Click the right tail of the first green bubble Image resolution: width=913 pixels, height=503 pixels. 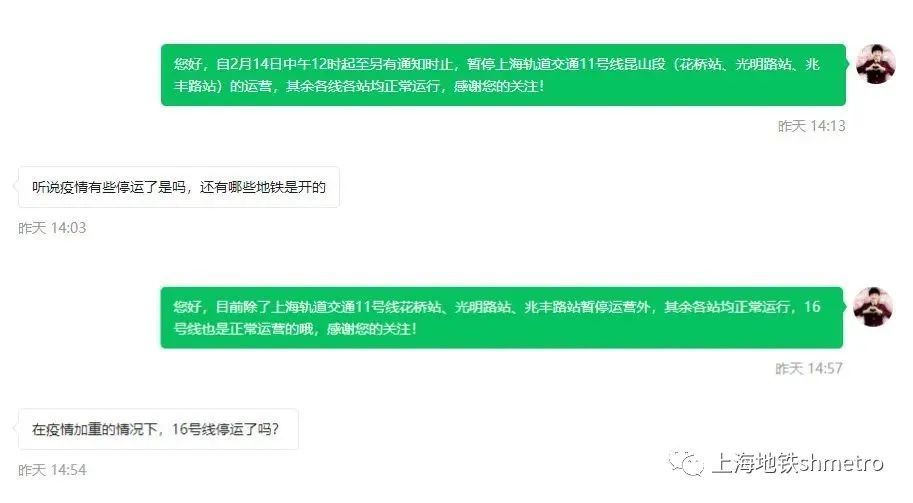848,64
